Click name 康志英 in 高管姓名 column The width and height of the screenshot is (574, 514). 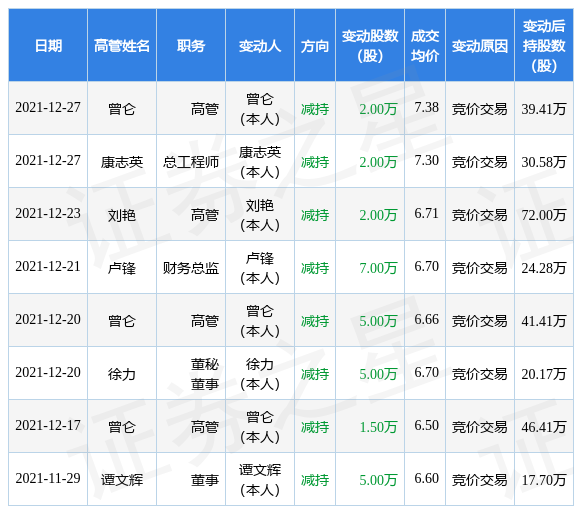click(x=122, y=162)
